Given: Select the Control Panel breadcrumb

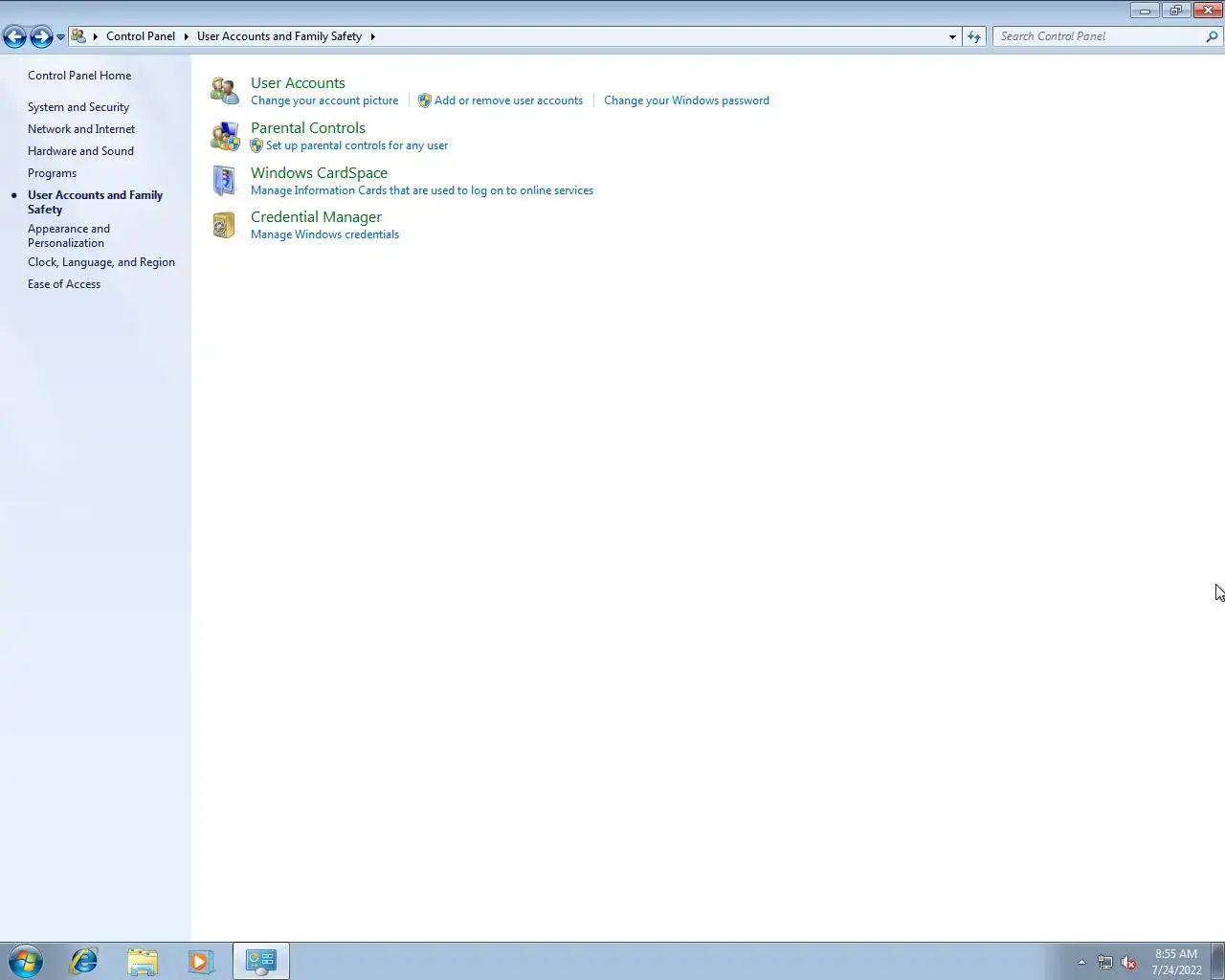Looking at the screenshot, I should coord(141,36).
